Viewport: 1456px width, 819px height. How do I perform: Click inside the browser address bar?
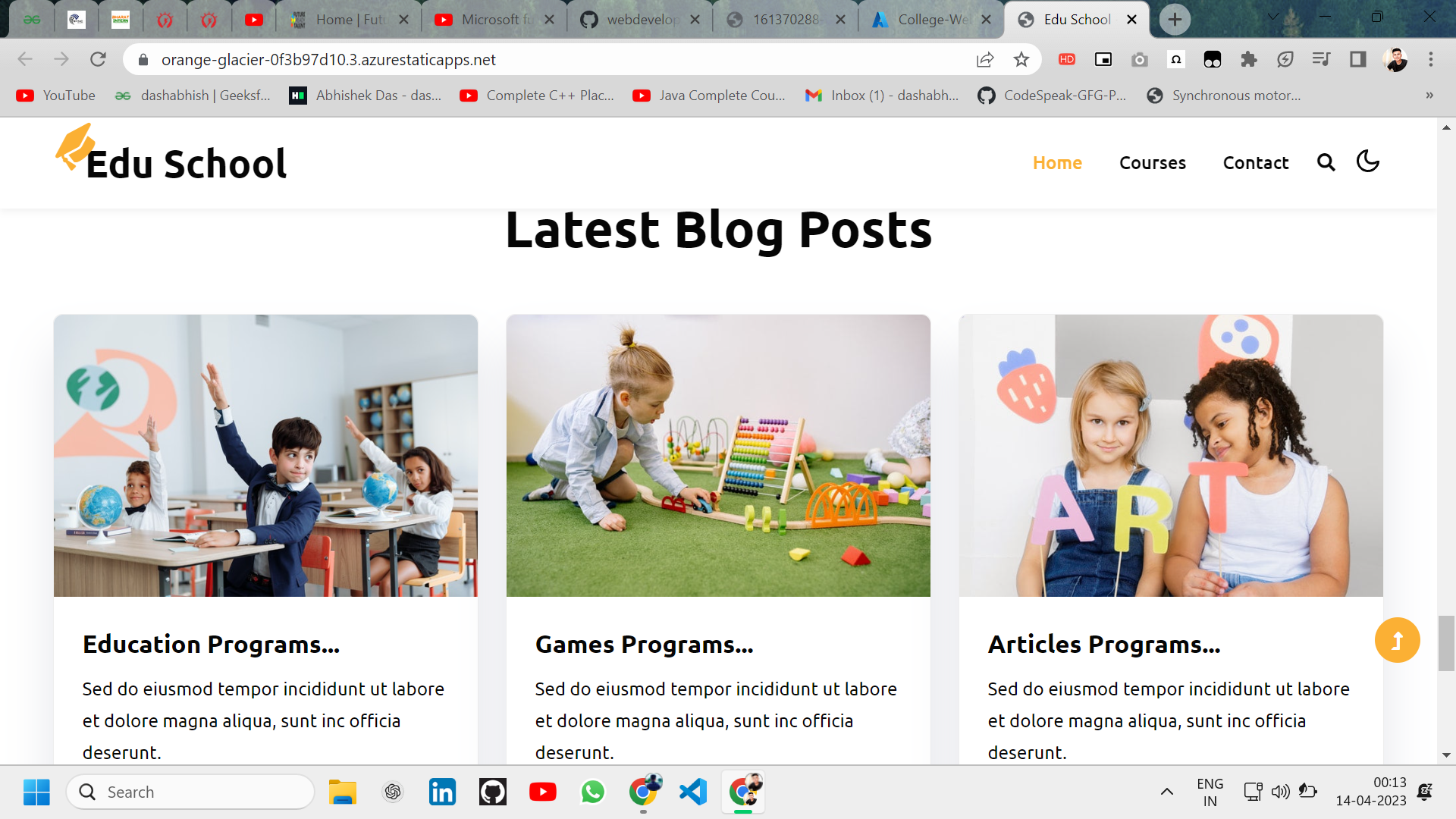(x=455, y=59)
